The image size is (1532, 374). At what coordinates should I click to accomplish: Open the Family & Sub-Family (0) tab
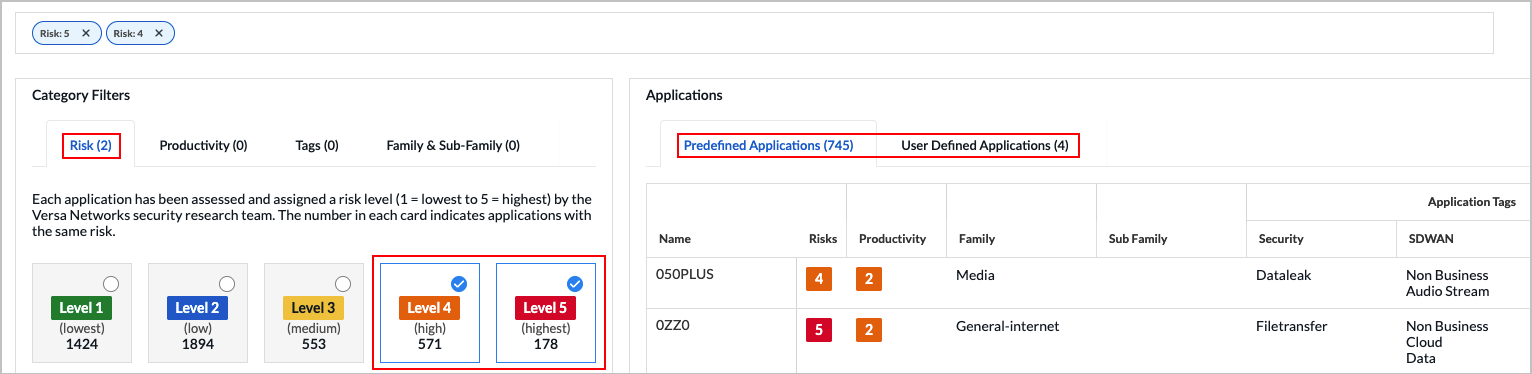click(453, 146)
